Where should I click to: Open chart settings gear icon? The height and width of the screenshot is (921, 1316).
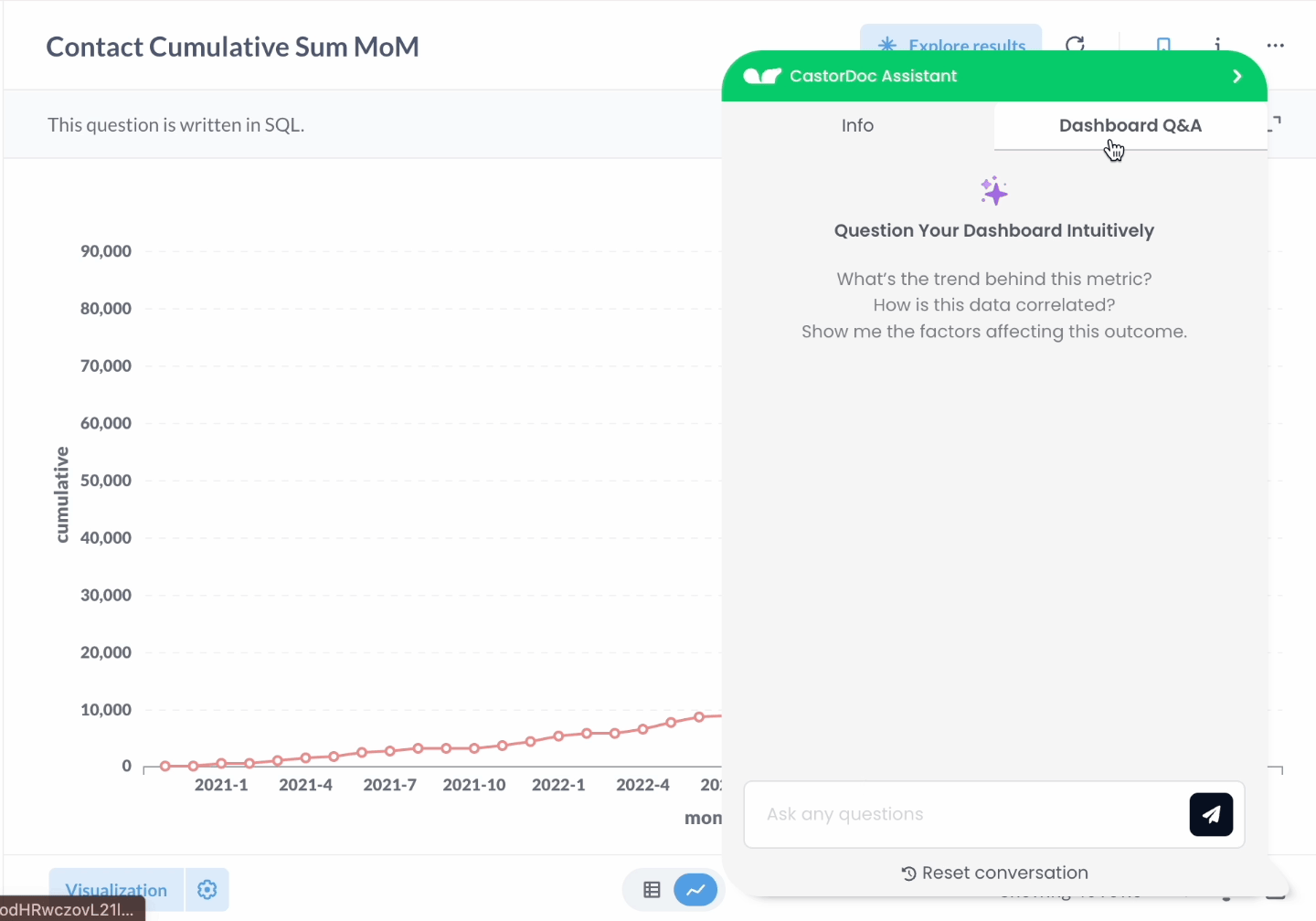coord(207,890)
